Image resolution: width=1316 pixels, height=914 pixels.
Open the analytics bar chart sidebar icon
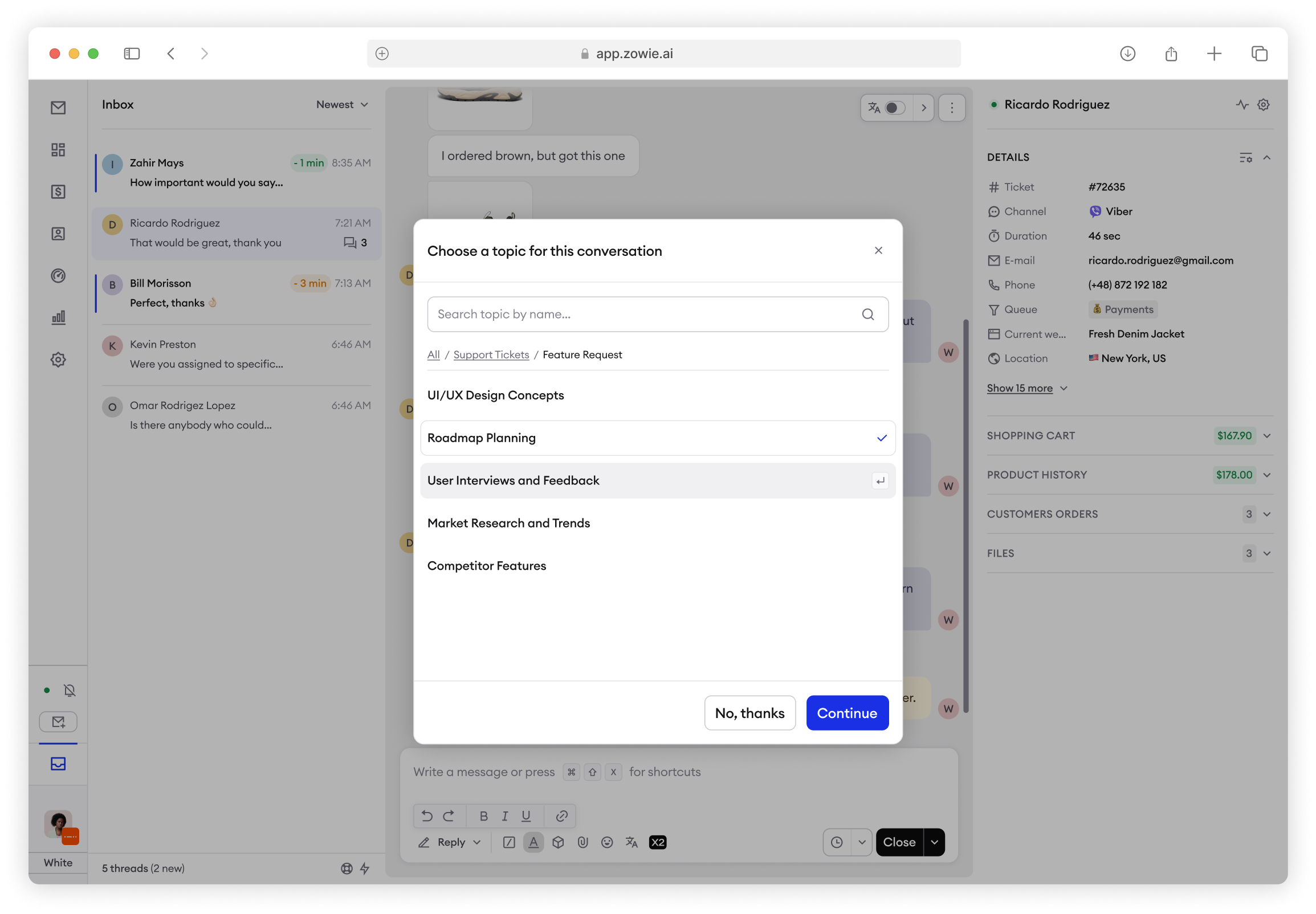point(58,317)
